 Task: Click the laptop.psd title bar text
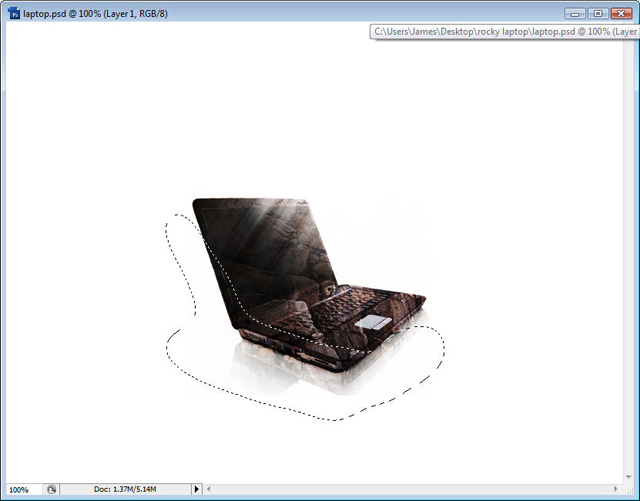pos(95,14)
